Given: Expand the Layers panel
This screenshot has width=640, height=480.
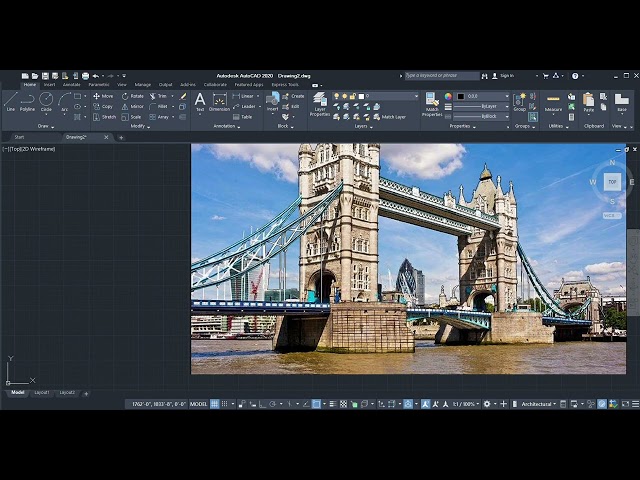Looking at the screenshot, I should pos(363,127).
